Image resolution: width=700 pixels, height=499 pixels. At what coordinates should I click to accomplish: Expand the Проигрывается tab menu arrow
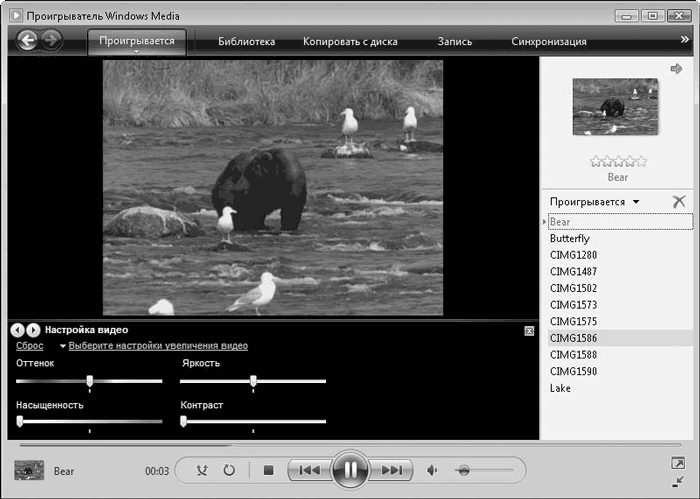click(137, 53)
